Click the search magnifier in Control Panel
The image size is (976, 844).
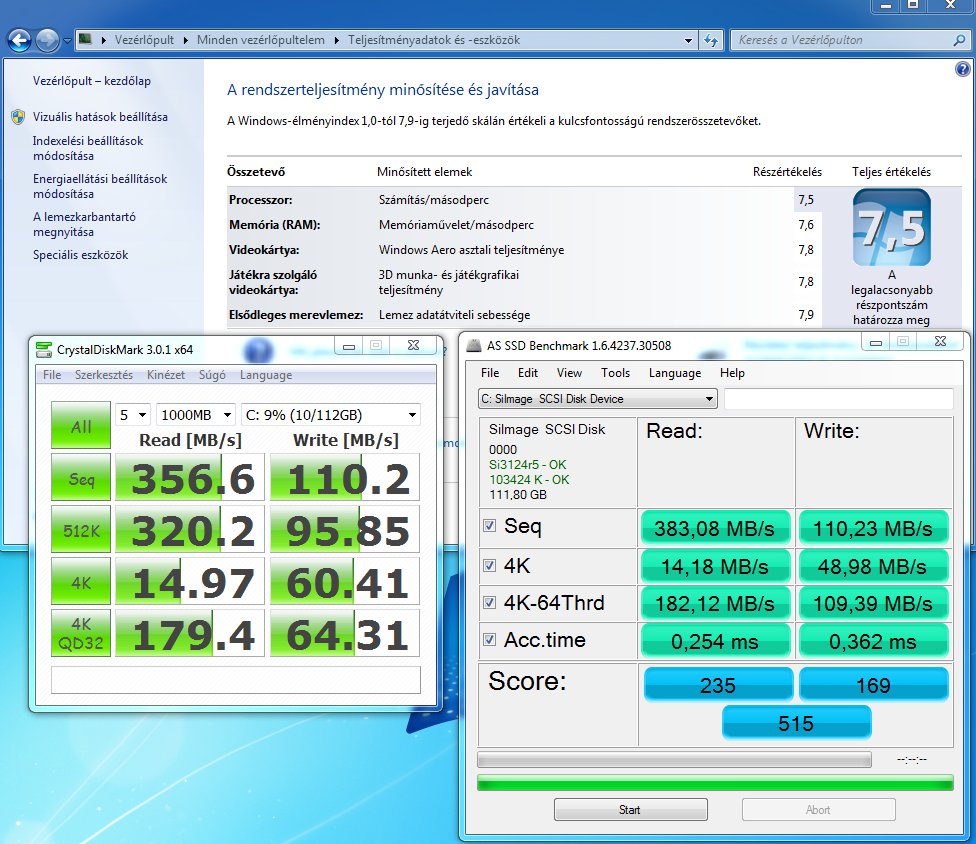click(x=959, y=40)
